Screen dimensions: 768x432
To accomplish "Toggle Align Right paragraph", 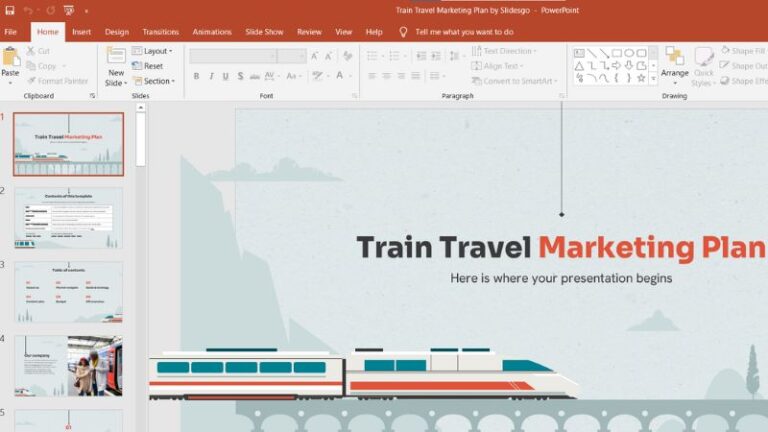I will (401, 76).
